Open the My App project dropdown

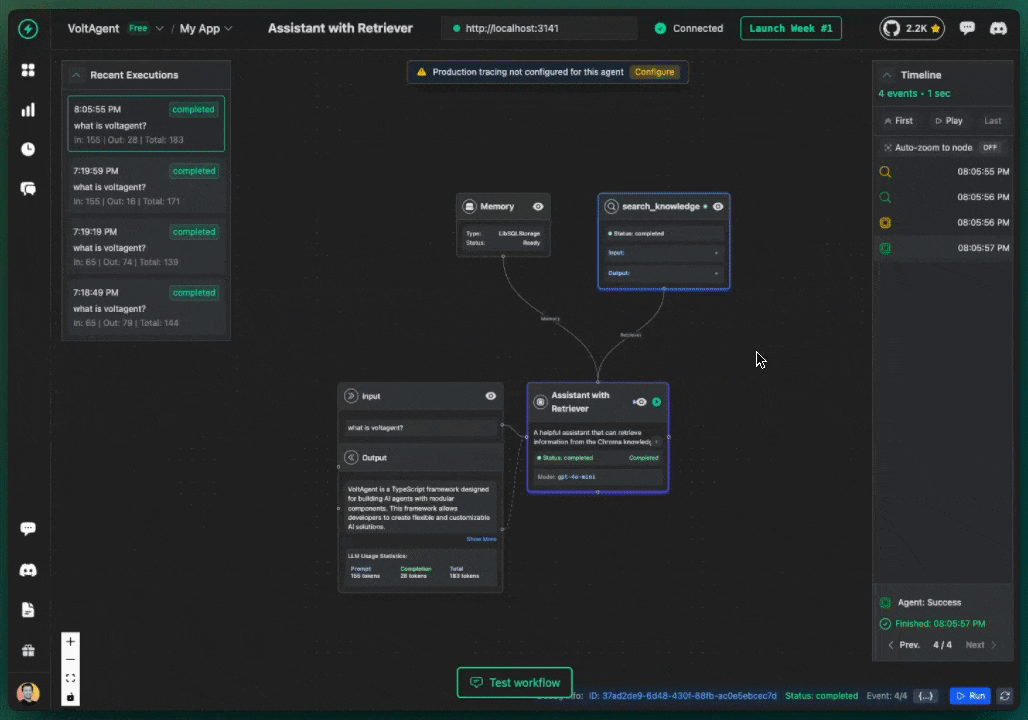(x=206, y=28)
